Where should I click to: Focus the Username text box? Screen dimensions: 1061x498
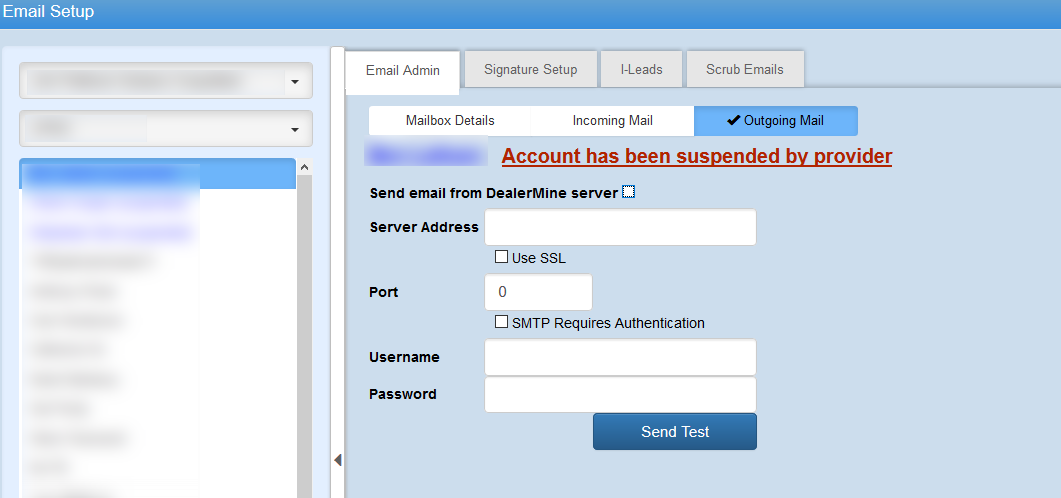(620, 357)
